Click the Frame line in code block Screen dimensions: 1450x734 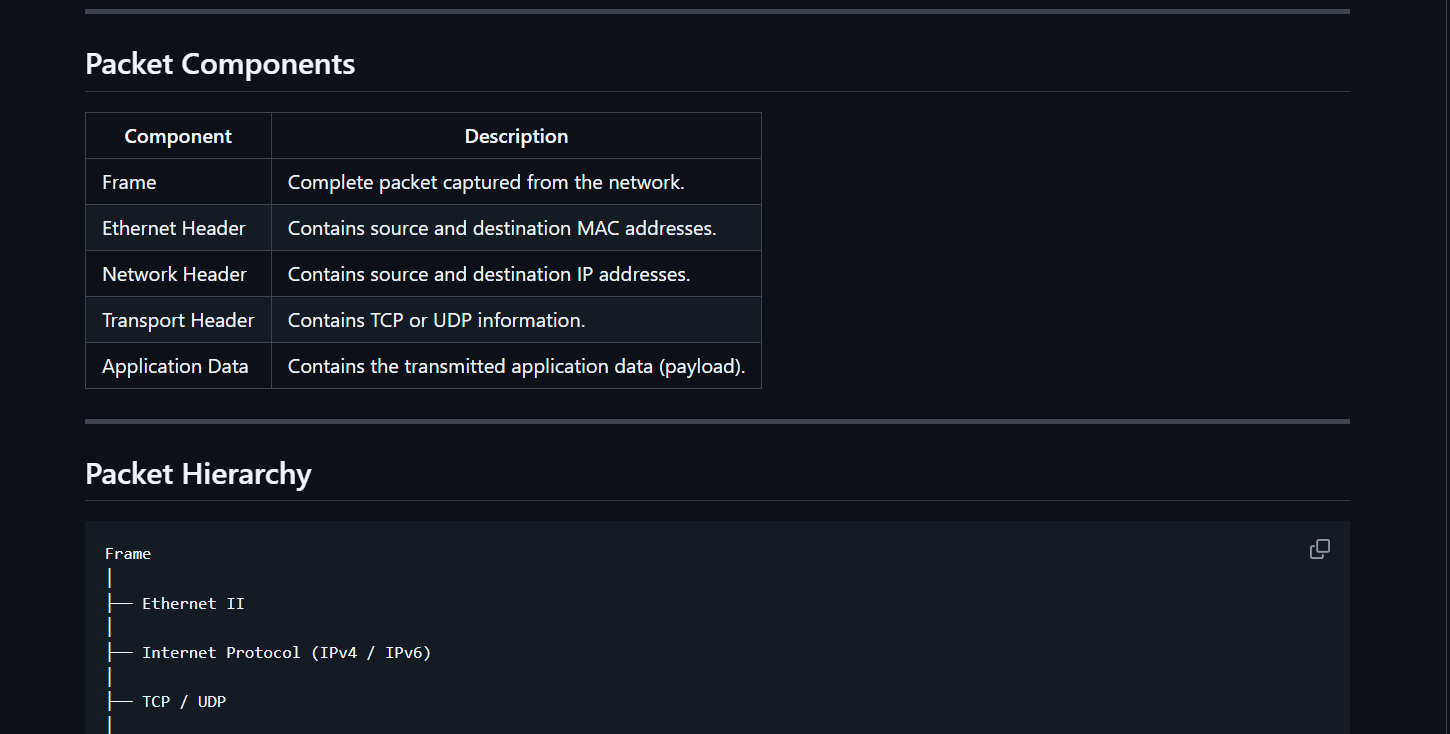(x=128, y=553)
